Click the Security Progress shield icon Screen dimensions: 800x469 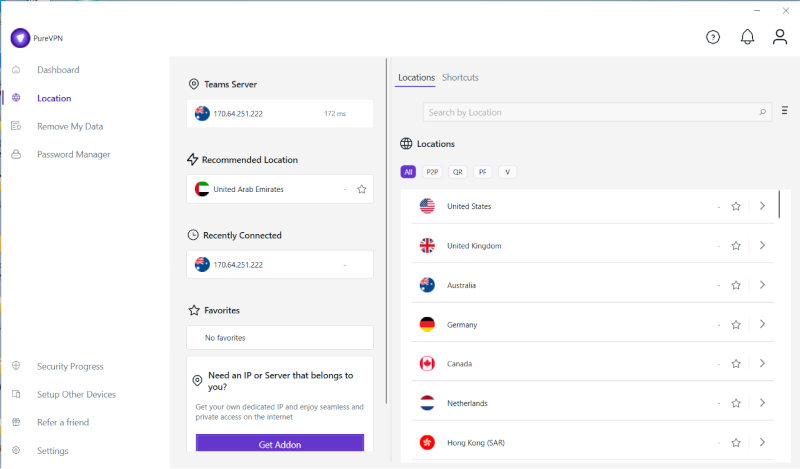click(x=16, y=365)
